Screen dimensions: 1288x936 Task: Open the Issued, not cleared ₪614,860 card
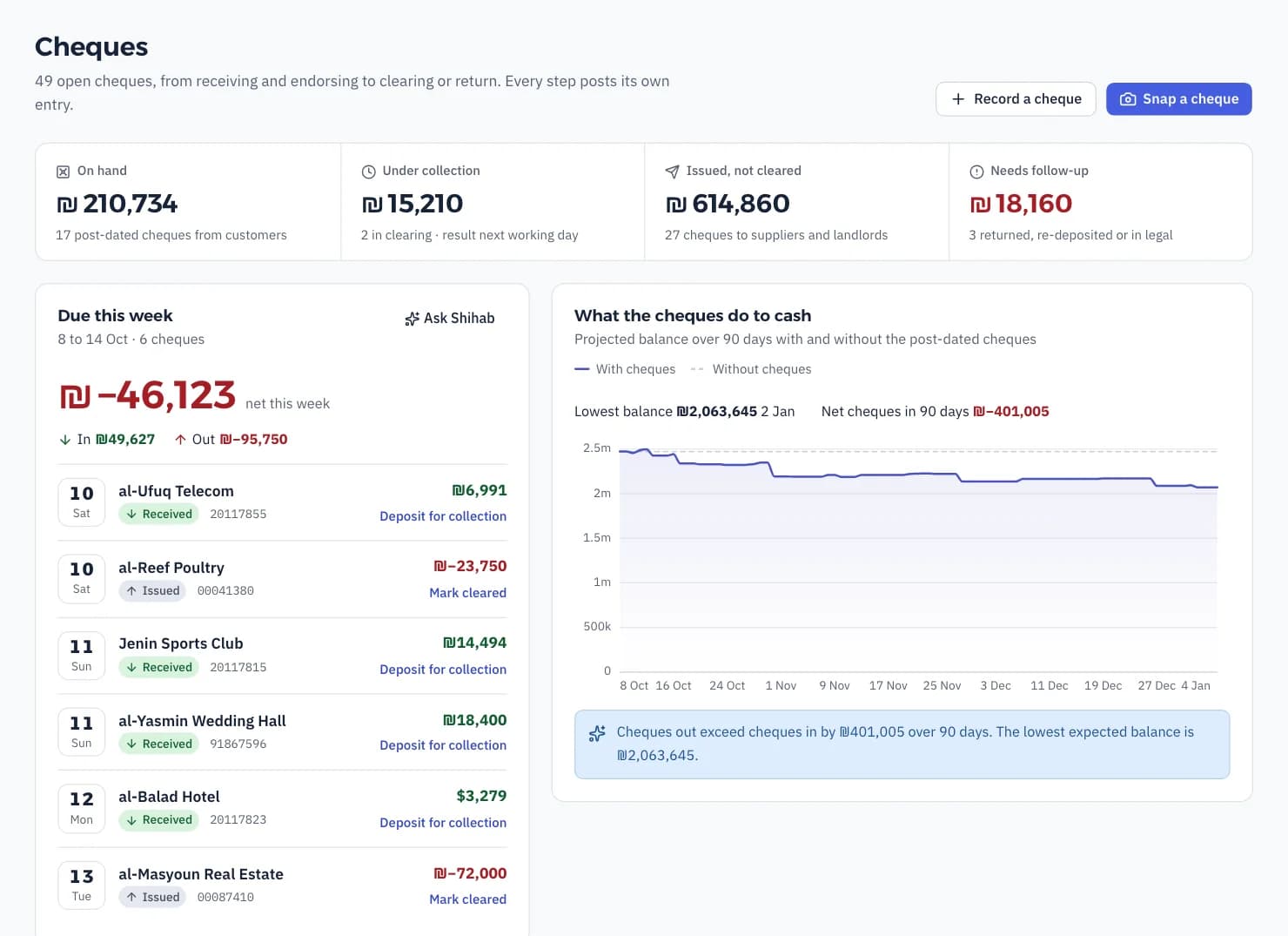point(796,202)
